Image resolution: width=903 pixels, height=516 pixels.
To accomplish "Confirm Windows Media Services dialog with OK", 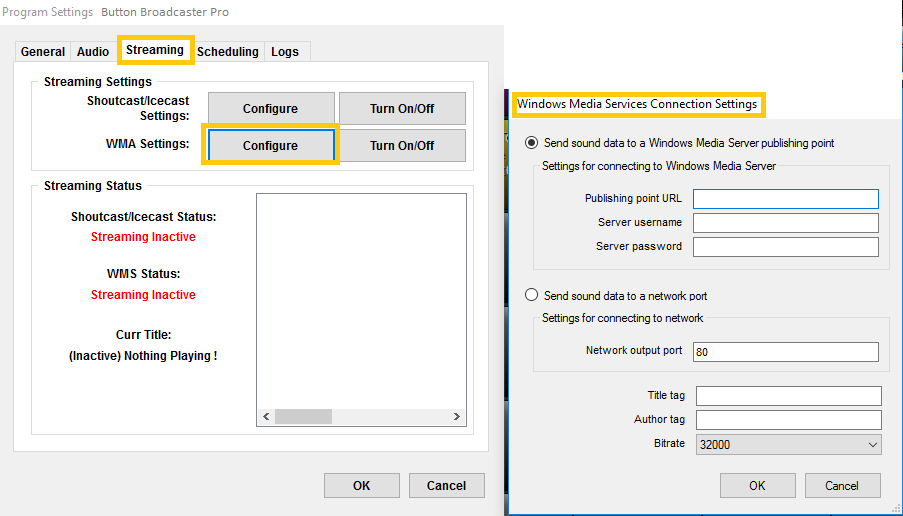I will coord(757,485).
